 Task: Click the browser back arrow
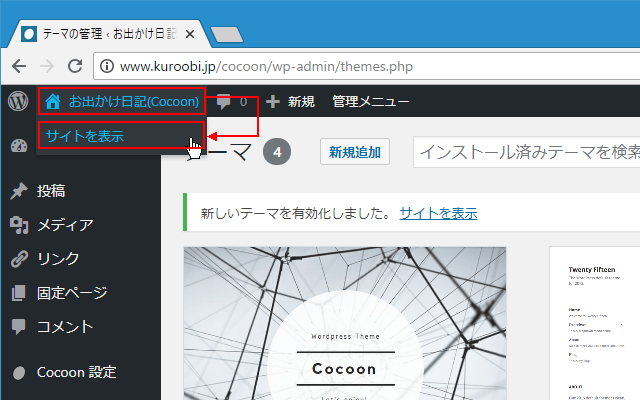(x=19, y=66)
